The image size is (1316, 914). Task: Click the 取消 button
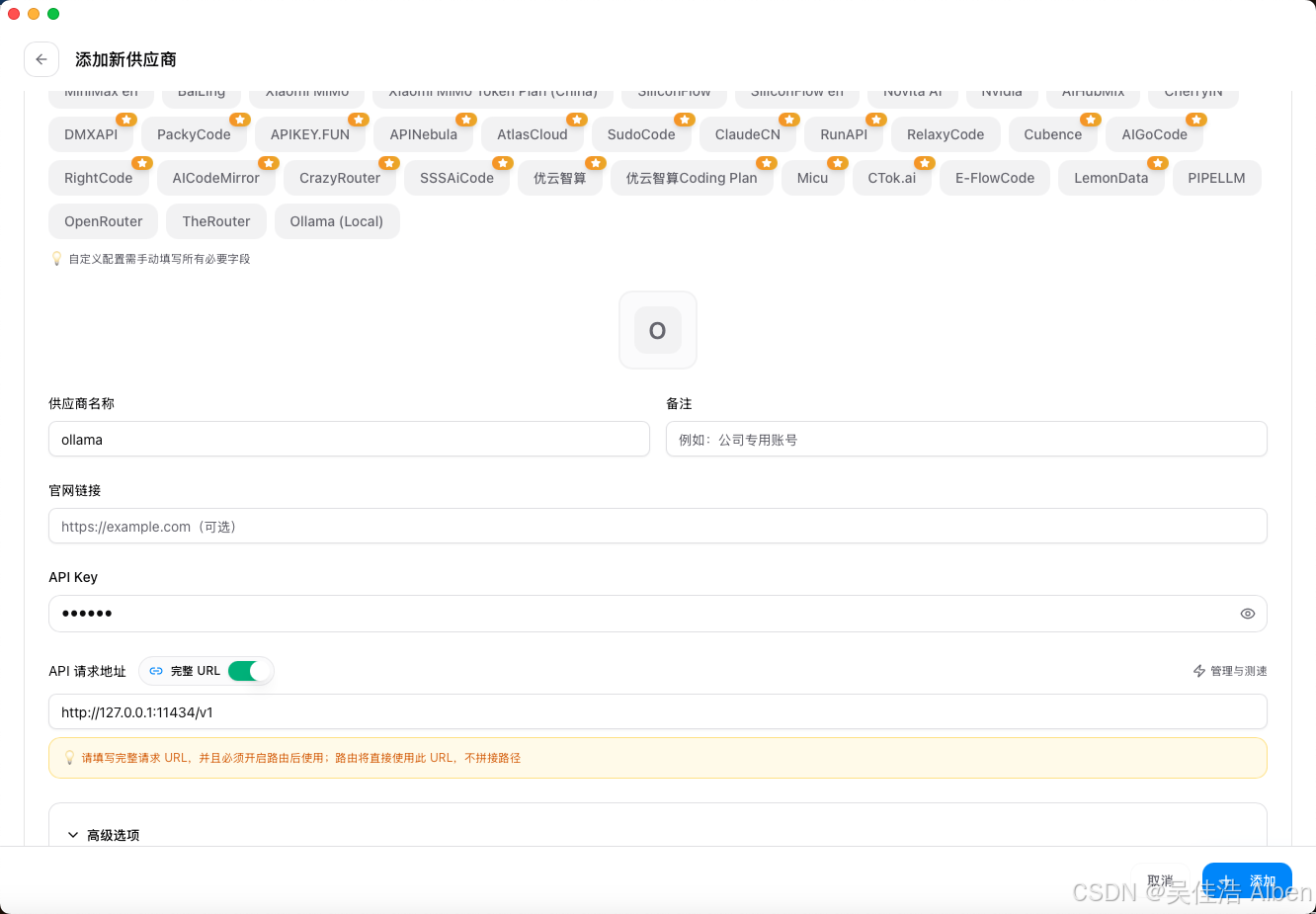[1161, 880]
